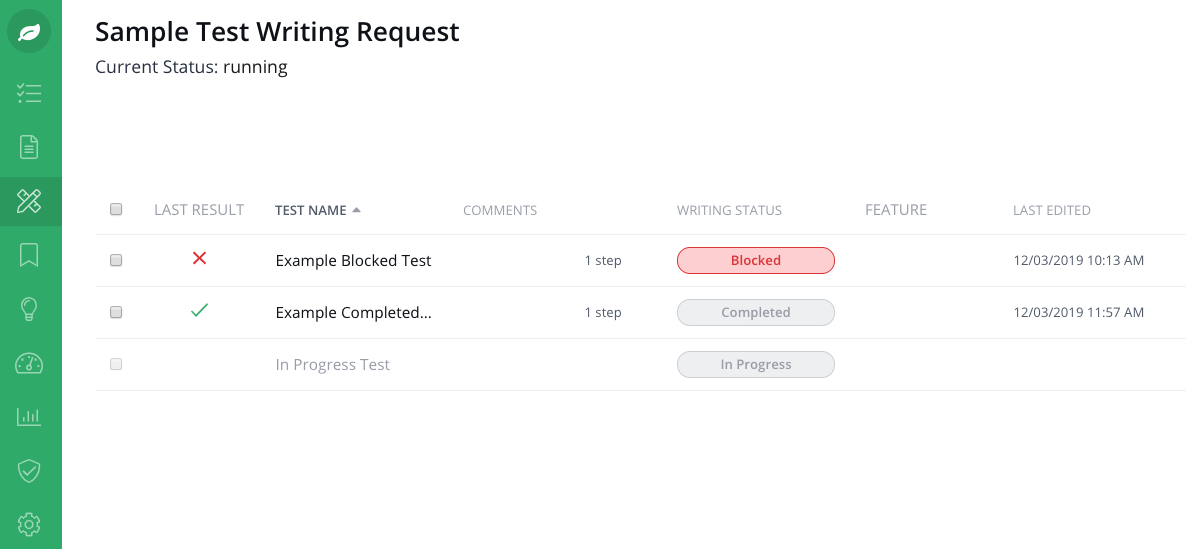This screenshot has height=549, width=1186.
Task: Toggle the sort arrow beside Test Name
Action: pos(356,209)
